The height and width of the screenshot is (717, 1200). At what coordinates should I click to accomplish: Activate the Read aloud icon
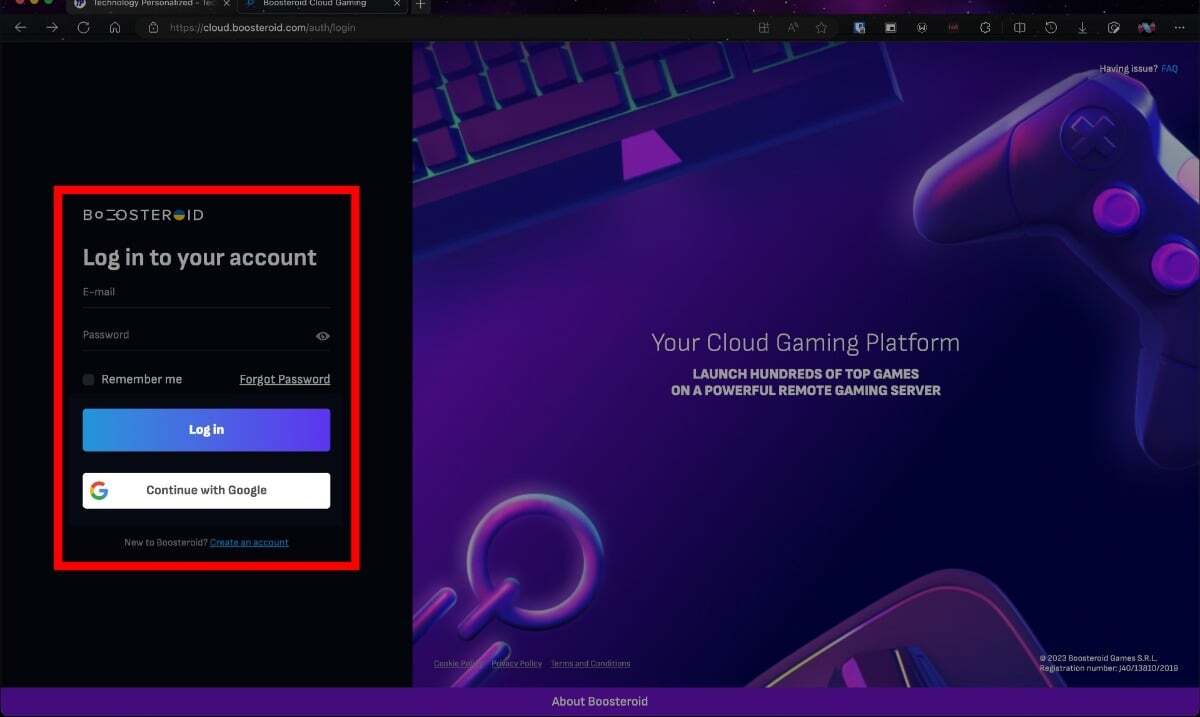pyautogui.click(x=792, y=28)
